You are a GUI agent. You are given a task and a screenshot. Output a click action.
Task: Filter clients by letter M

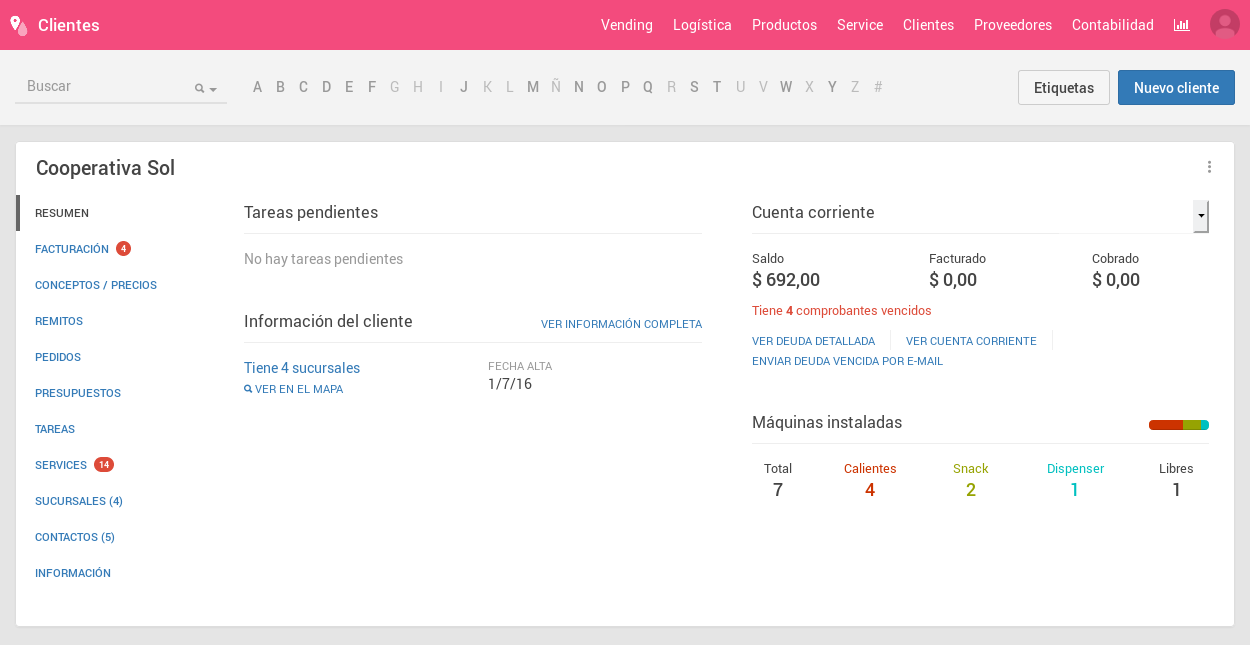coord(533,87)
